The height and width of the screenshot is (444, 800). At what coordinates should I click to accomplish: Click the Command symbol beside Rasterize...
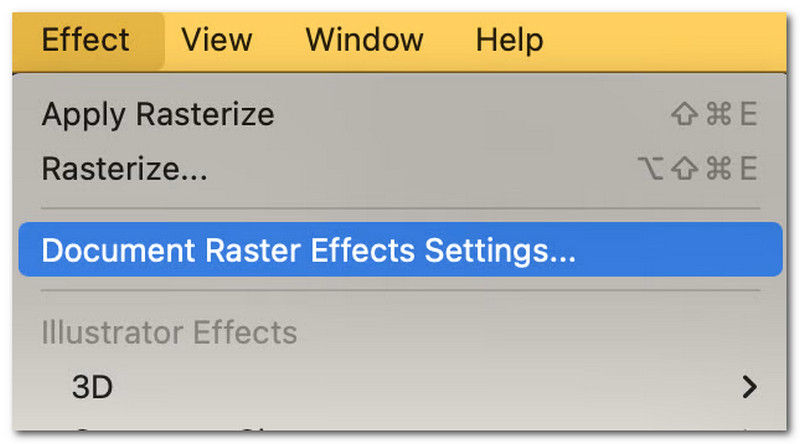[x=718, y=169]
